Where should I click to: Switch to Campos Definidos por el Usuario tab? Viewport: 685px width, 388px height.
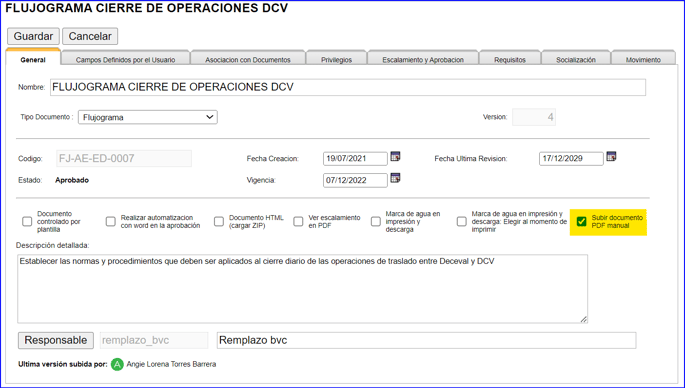click(x=125, y=59)
